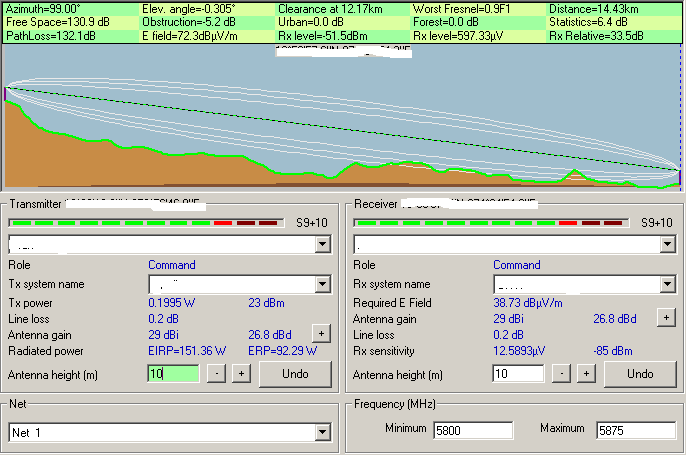Focus the Minimum frequency field

472,430
